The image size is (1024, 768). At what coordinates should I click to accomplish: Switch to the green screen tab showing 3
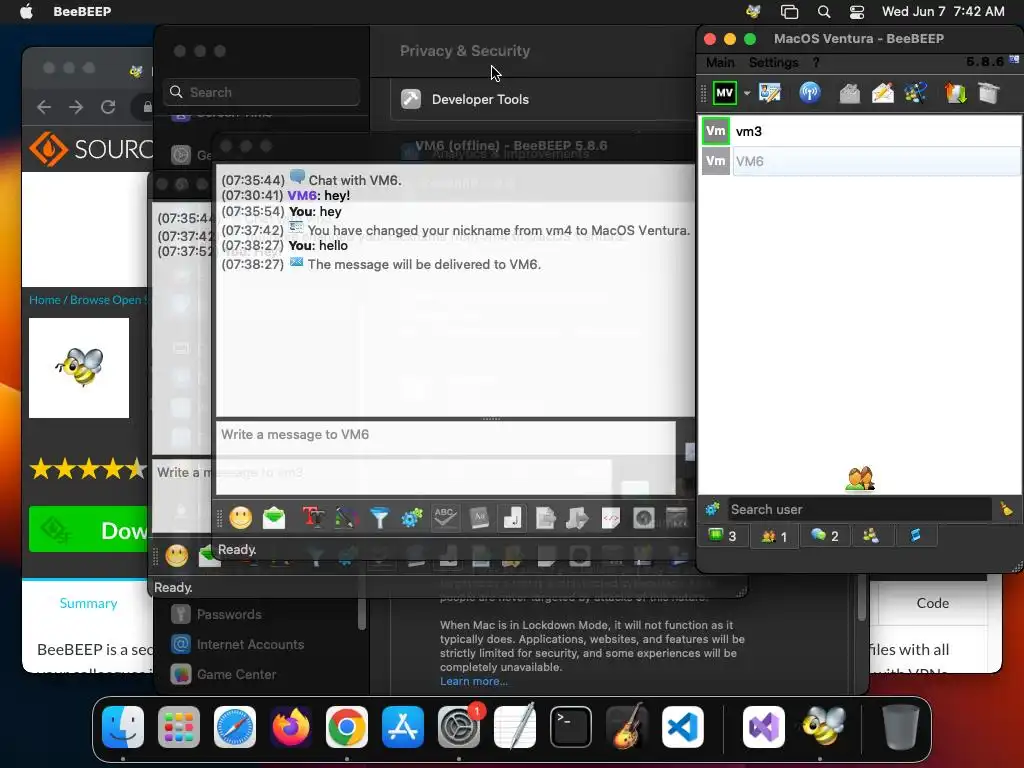722,536
